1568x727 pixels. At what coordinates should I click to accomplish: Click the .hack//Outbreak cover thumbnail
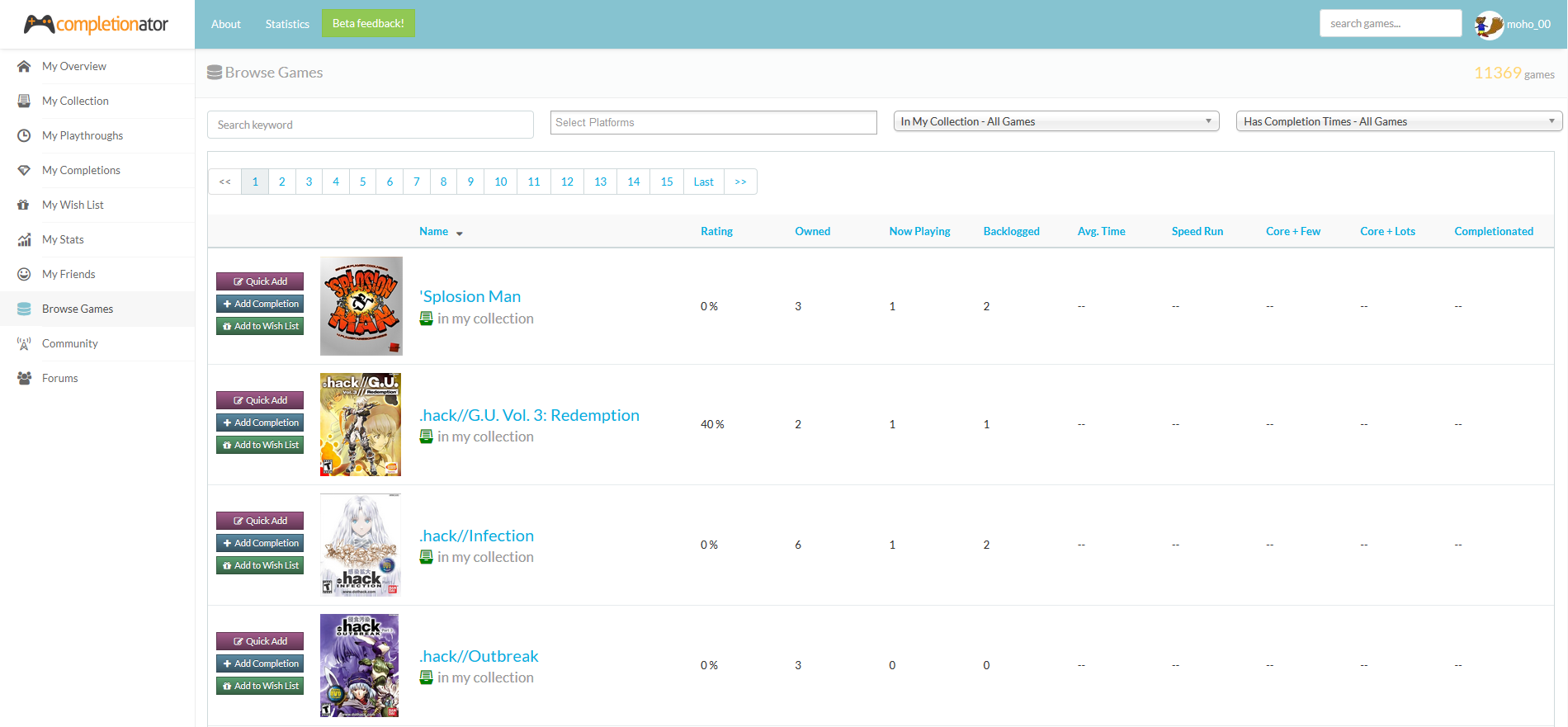coord(360,665)
